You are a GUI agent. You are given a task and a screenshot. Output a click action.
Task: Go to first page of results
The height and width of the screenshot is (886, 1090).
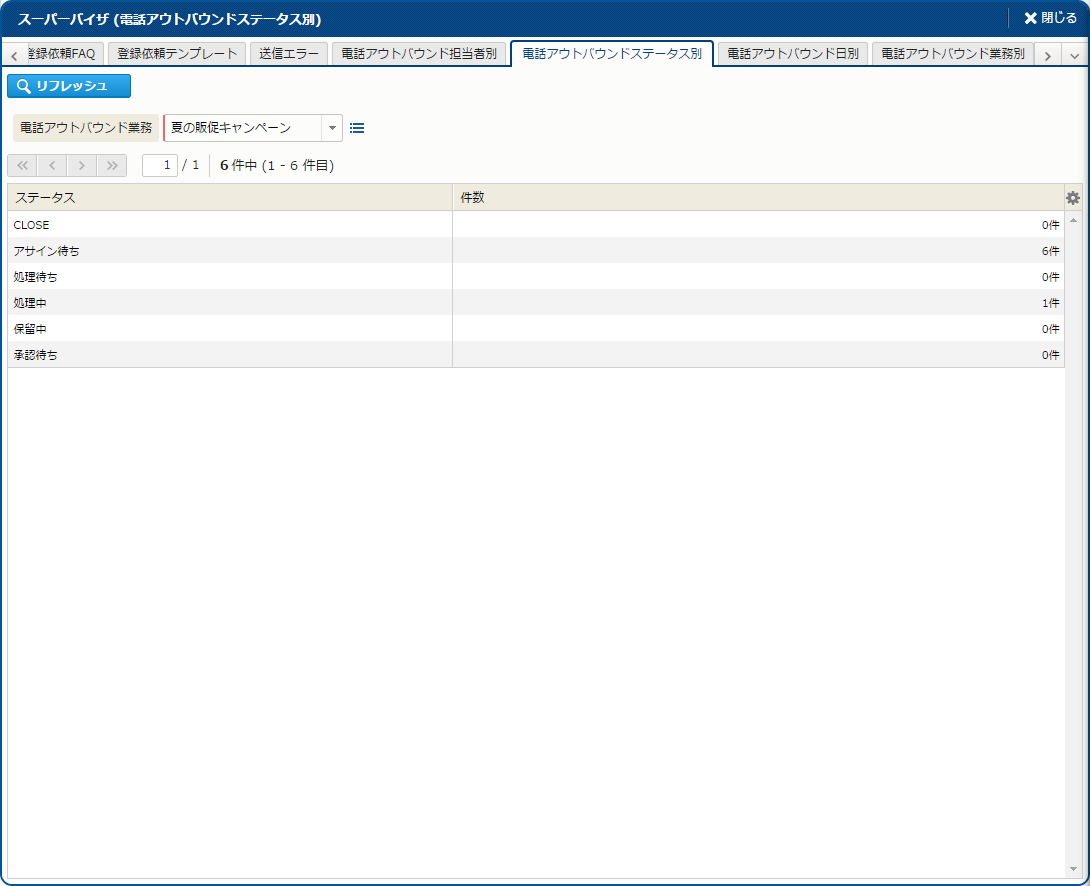click(22, 165)
